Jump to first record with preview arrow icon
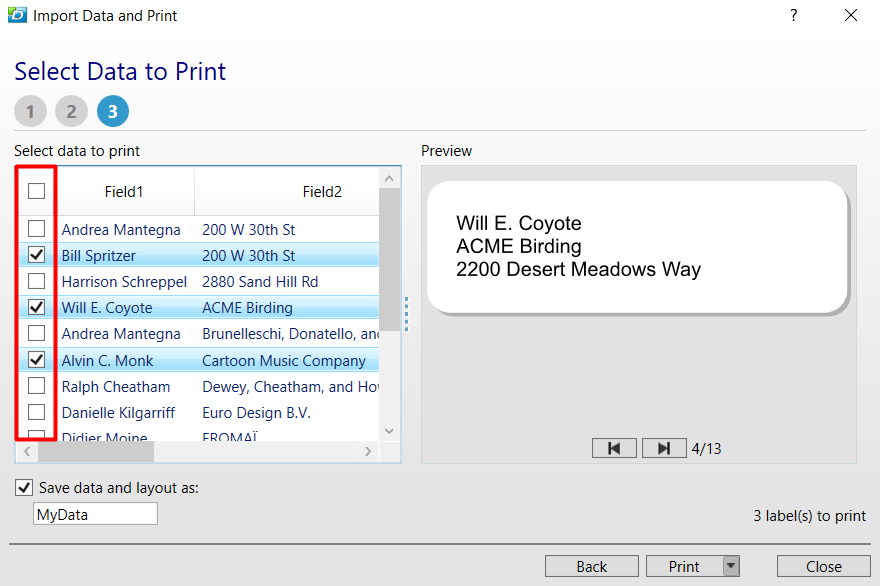The height and width of the screenshot is (586, 880). click(x=614, y=448)
